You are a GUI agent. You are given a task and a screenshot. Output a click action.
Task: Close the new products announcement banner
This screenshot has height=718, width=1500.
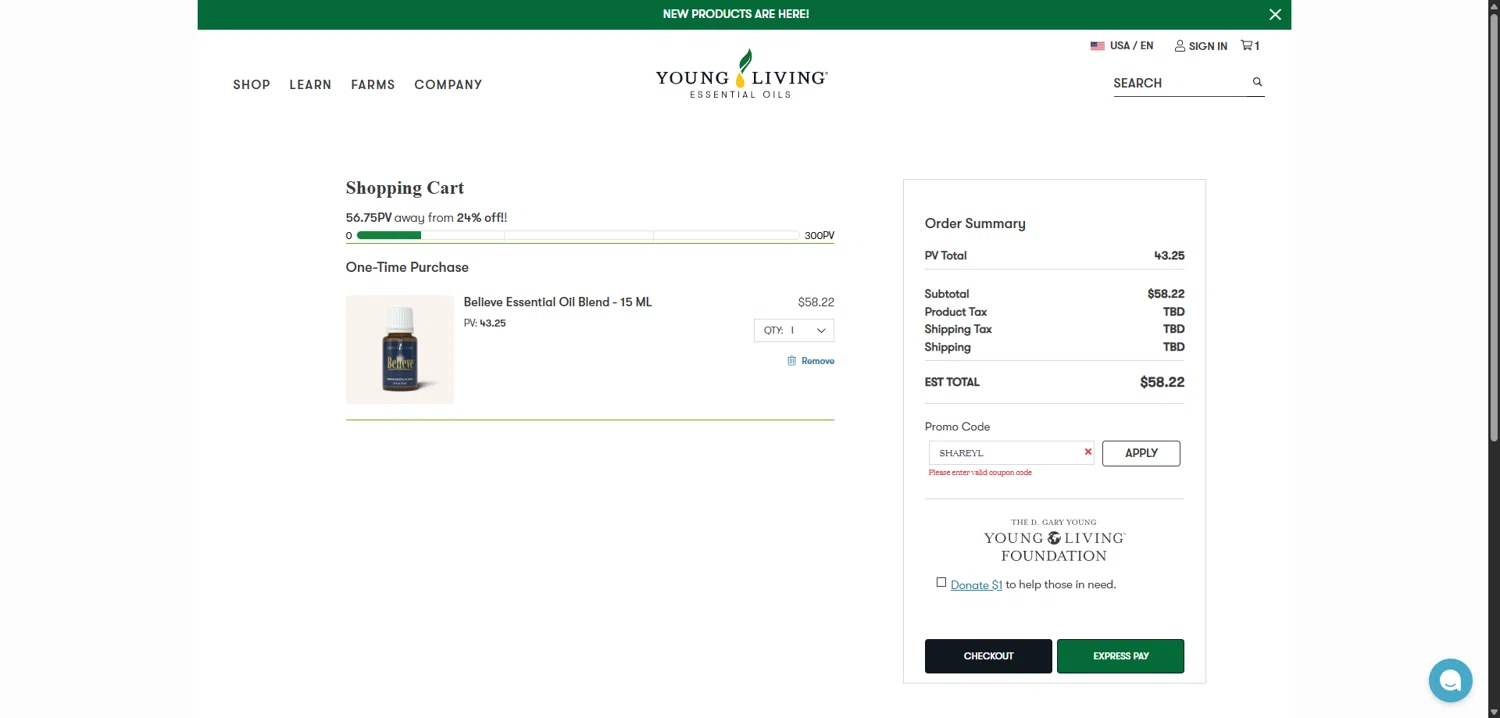pos(1275,14)
